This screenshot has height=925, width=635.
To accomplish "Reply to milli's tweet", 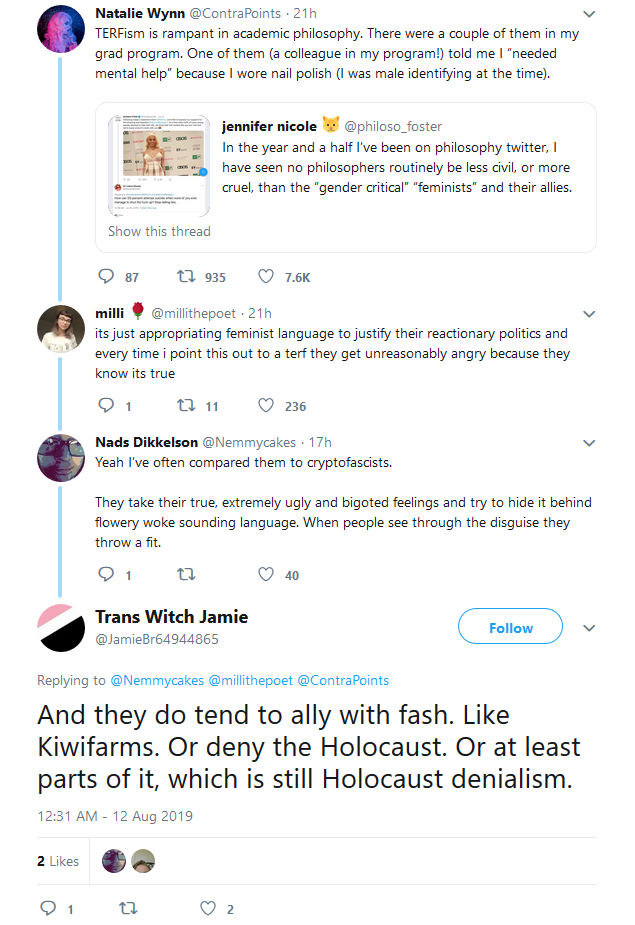I will coord(106,405).
